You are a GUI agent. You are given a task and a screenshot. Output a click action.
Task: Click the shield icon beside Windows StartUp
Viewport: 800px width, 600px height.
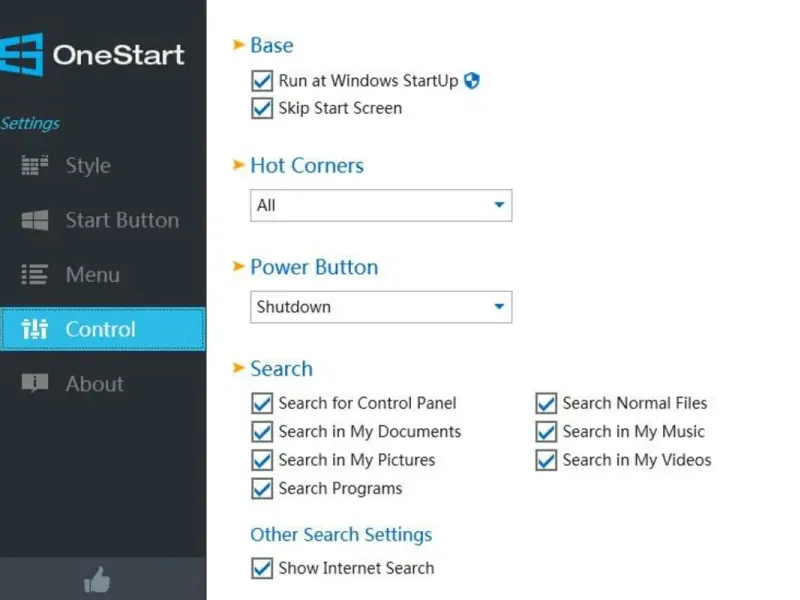tap(472, 81)
